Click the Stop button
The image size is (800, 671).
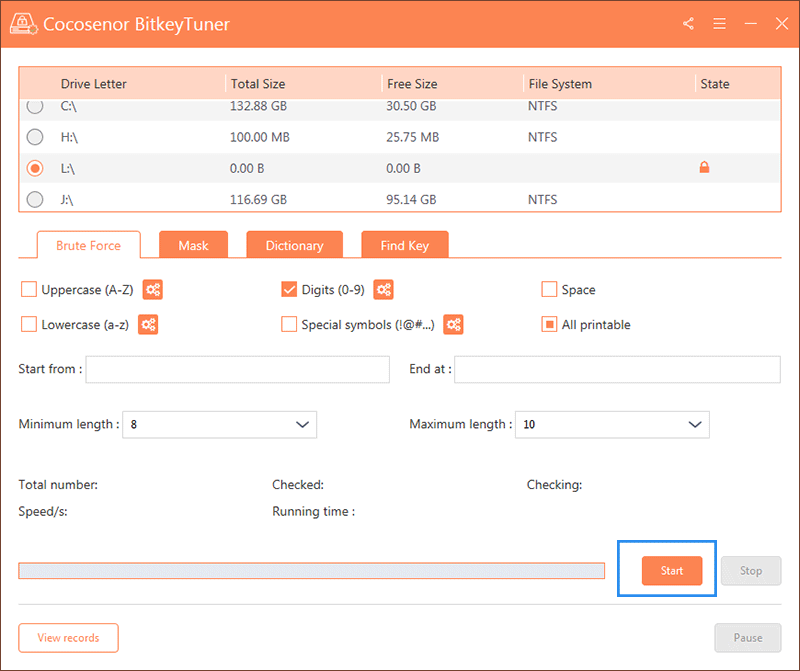(751, 570)
